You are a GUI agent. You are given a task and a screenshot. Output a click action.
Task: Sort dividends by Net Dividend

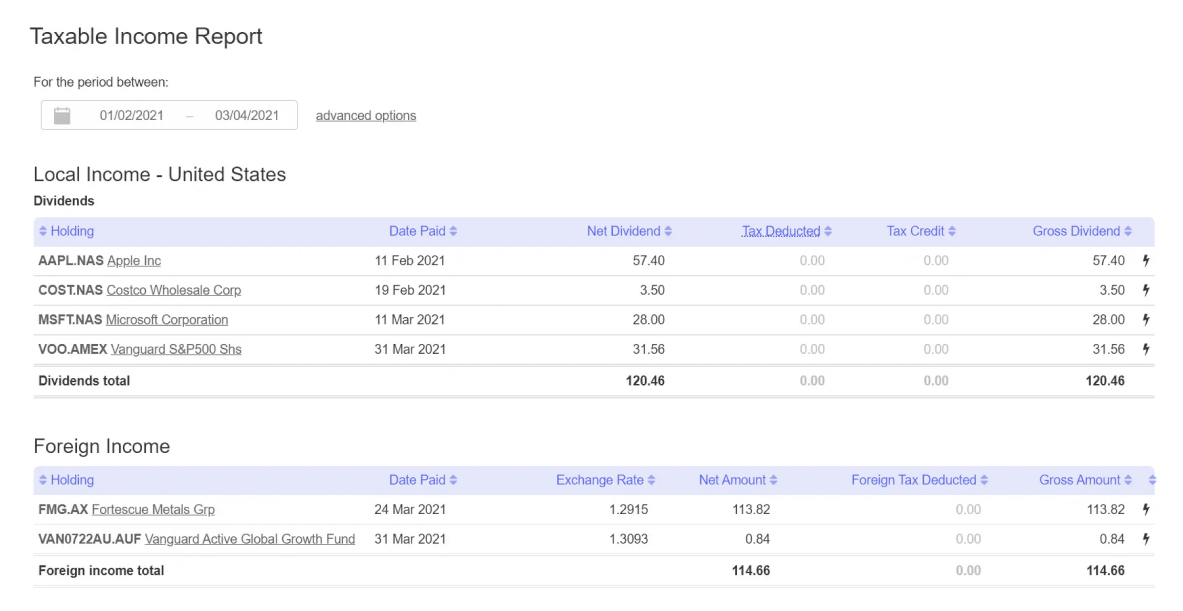(x=629, y=231)
